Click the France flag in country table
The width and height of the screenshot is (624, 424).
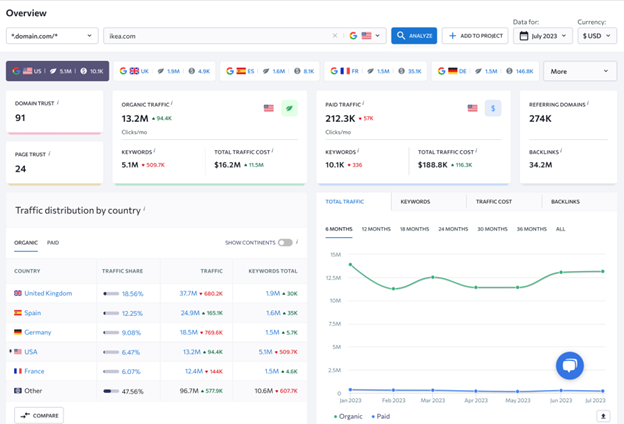tap(18, 371)
